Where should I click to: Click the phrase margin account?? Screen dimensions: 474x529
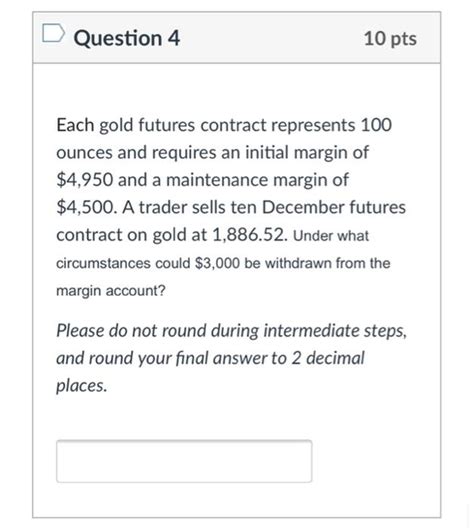click(111, 291)
